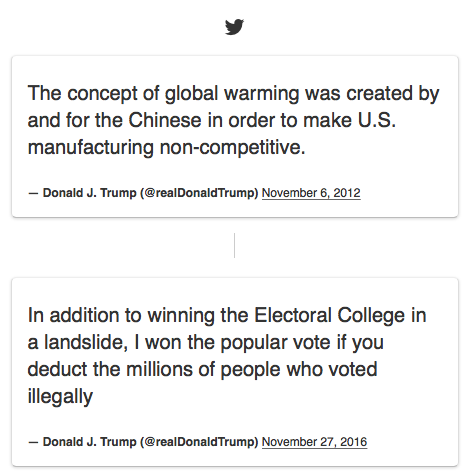
Task: Click the global warming tweet text
Action: 233,120
